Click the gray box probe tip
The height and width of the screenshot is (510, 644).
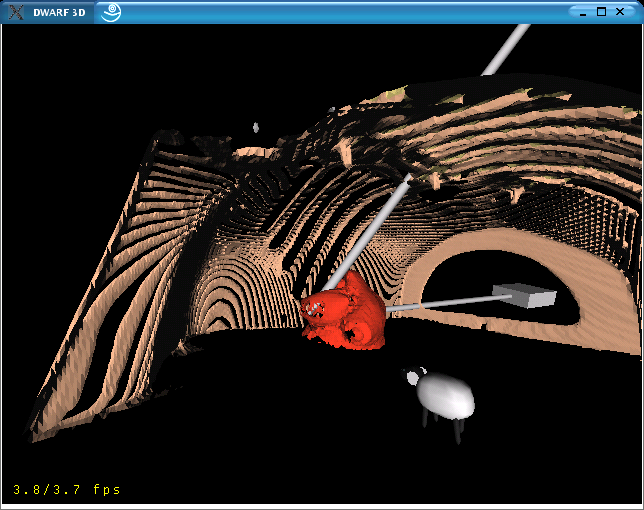[524, 295]
